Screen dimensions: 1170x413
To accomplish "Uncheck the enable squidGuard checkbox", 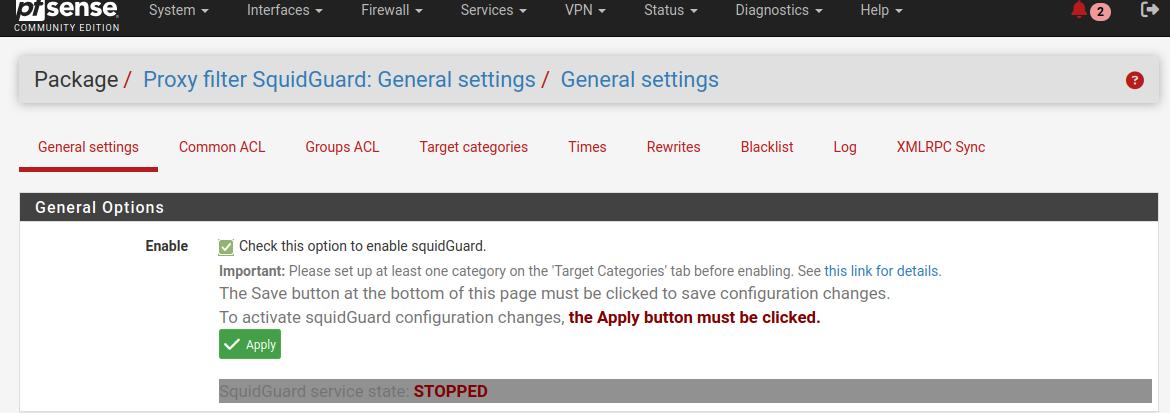I will click(x=226, y=247).
